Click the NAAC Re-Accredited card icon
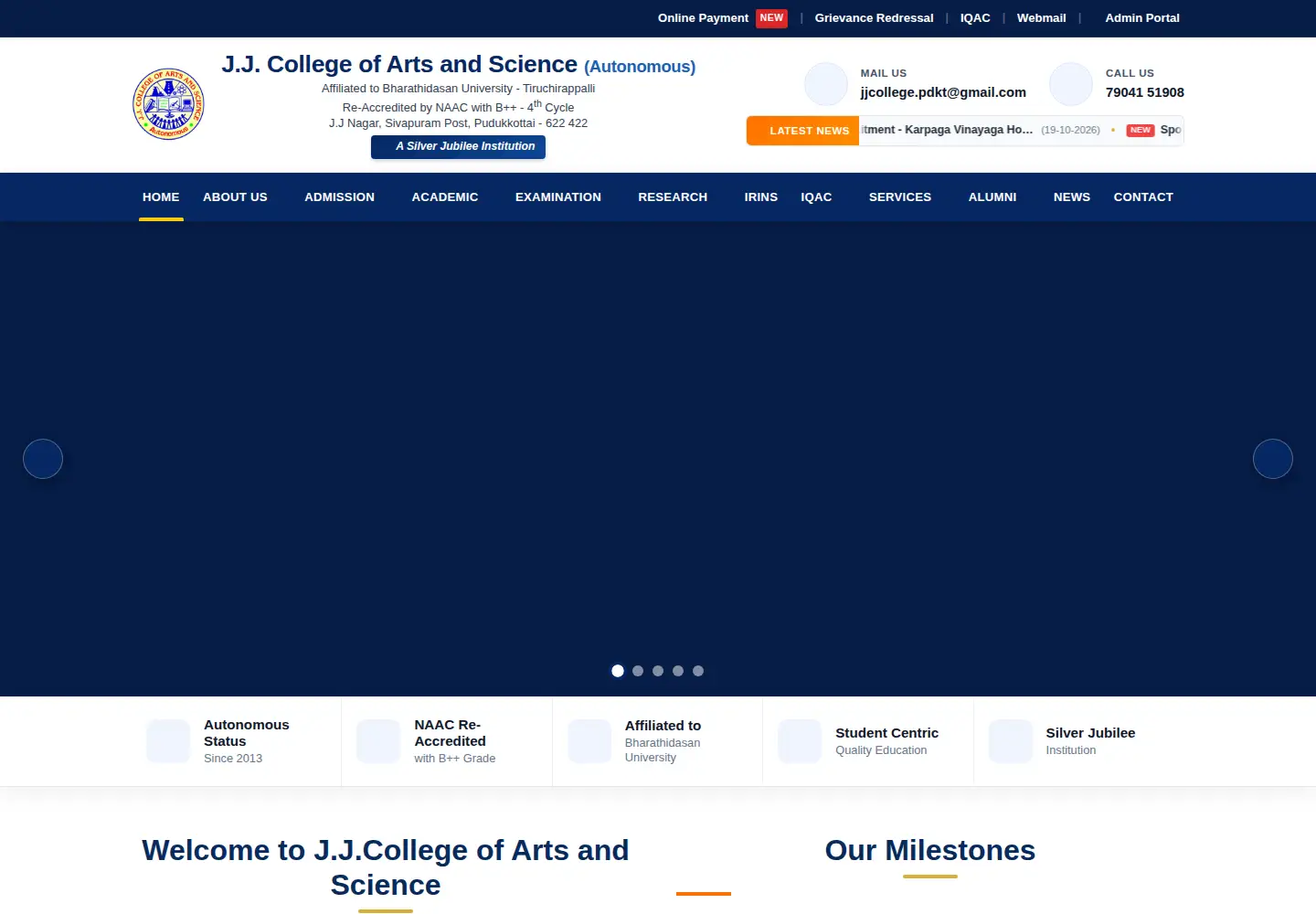Screen dimensions: 1316x914 click(378, 741)
